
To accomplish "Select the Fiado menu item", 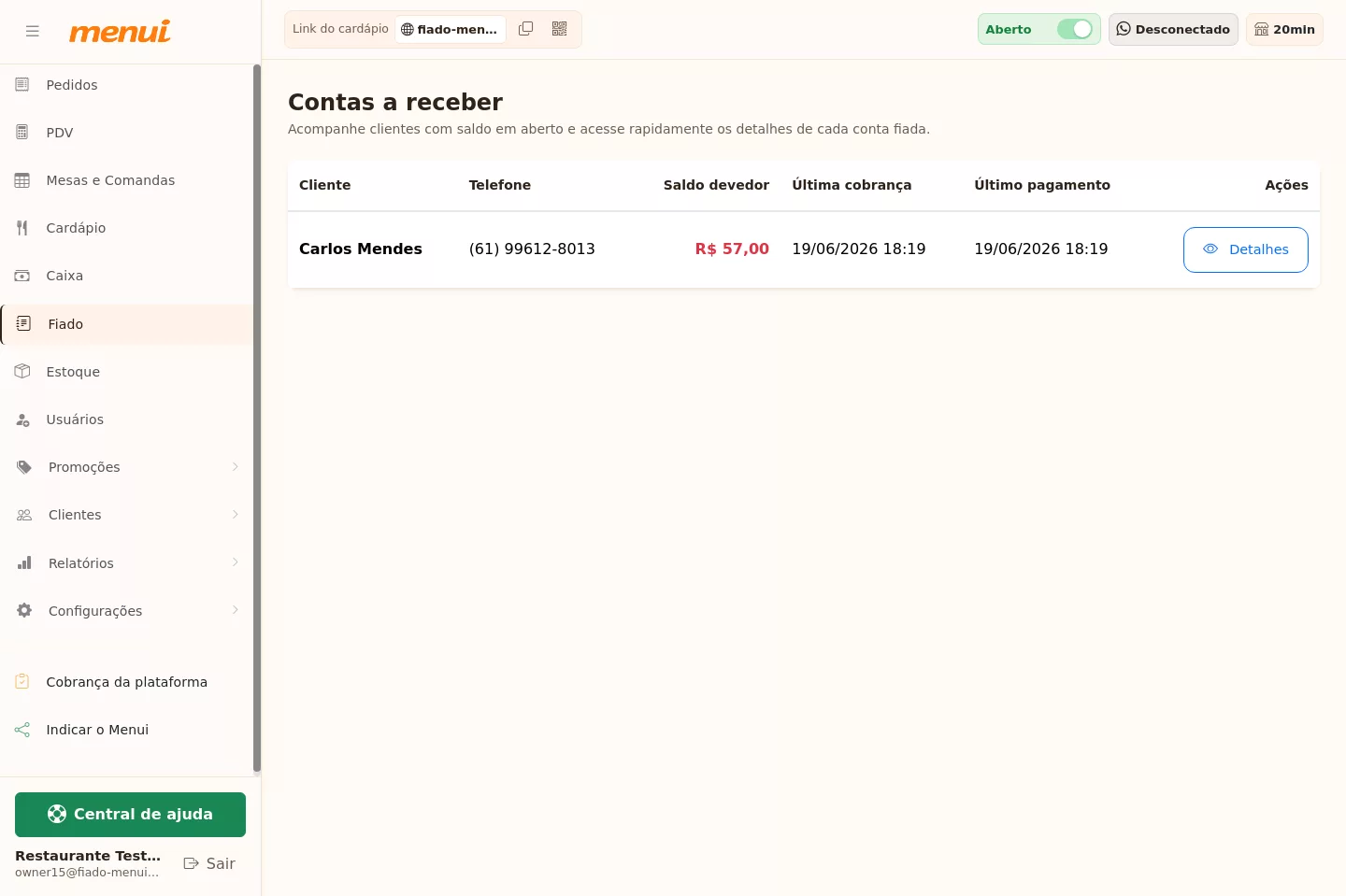I will (127, 323).
